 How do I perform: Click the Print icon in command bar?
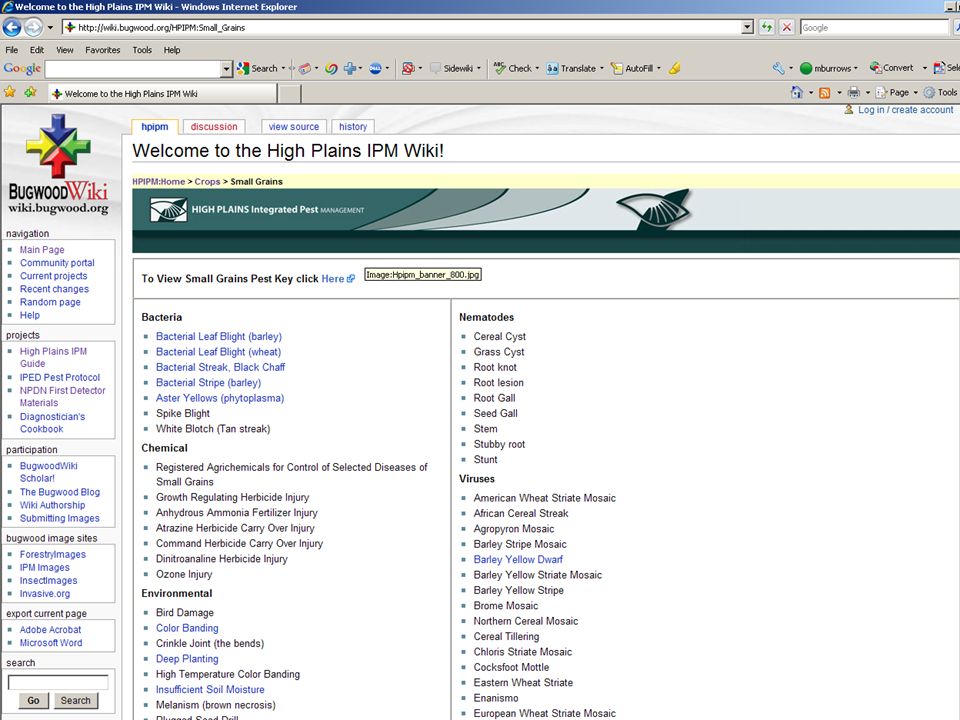click(853, 92)
